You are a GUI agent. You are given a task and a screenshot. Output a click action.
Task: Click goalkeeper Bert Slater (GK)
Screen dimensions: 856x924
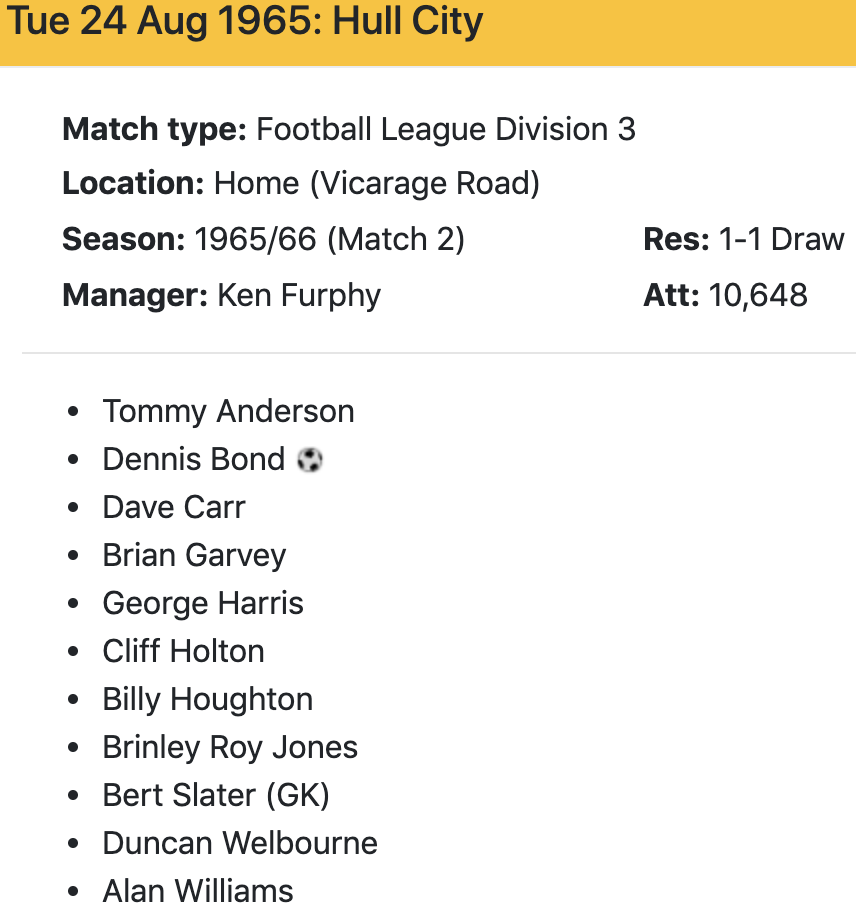tap(216, 795)
